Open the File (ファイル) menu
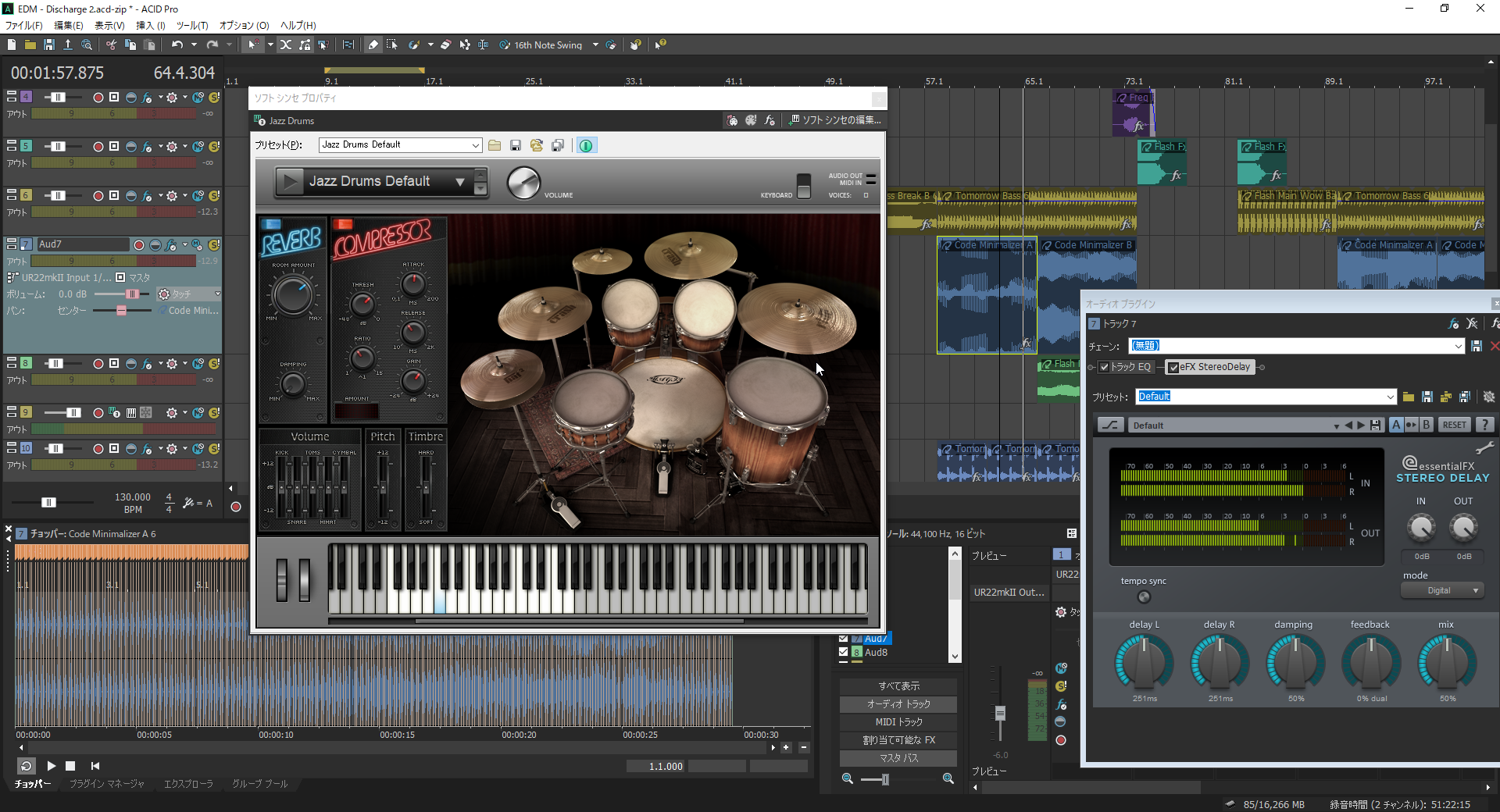The height and width of the screenshot is (812, 1500). click(24, 26)
